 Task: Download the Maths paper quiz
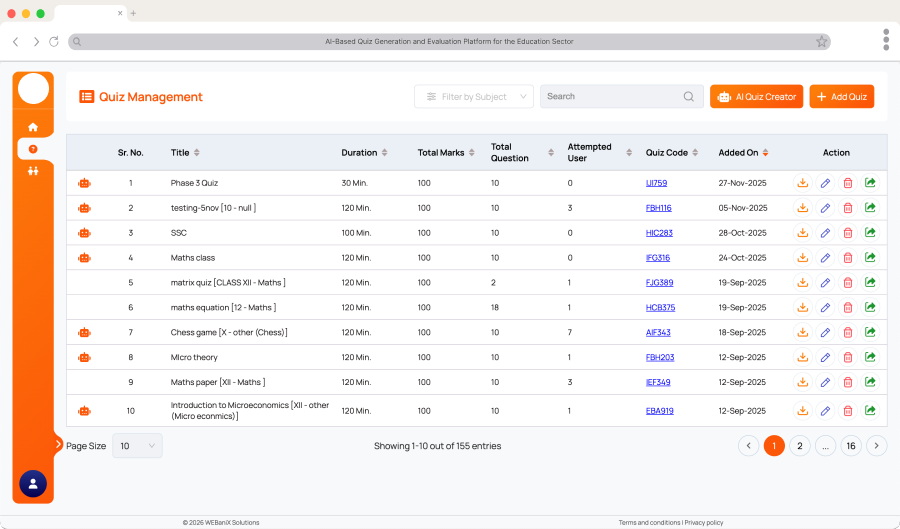point(802,382)
